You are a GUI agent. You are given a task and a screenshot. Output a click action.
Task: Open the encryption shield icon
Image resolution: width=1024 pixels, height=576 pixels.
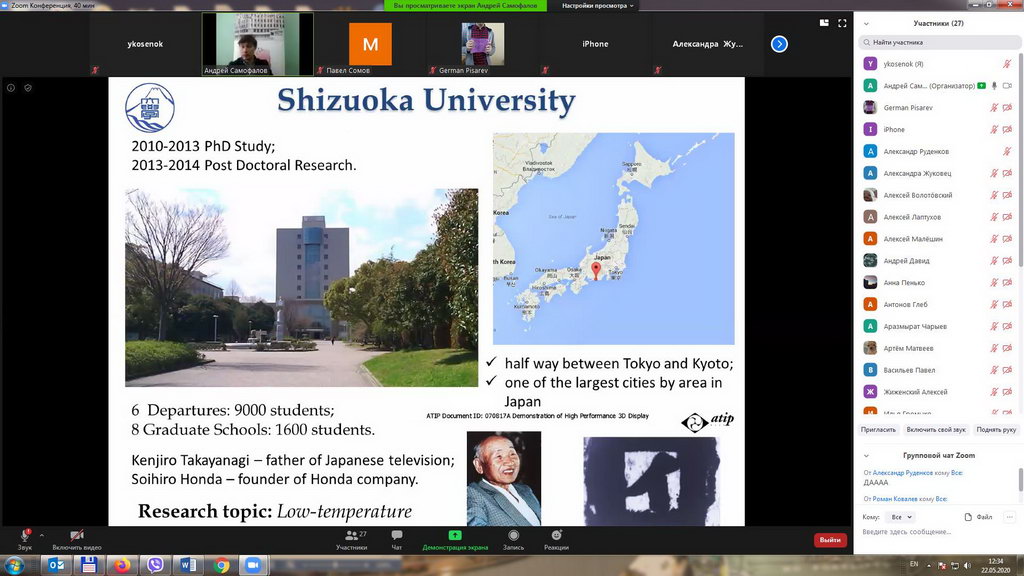28,88
